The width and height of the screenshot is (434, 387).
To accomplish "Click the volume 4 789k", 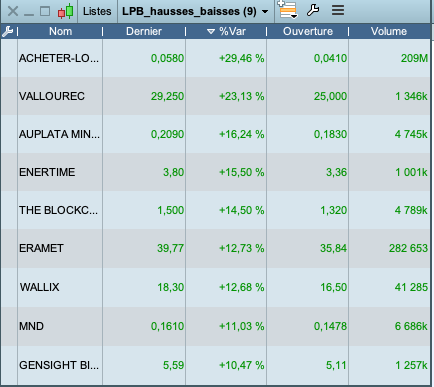I will (411, 210).
